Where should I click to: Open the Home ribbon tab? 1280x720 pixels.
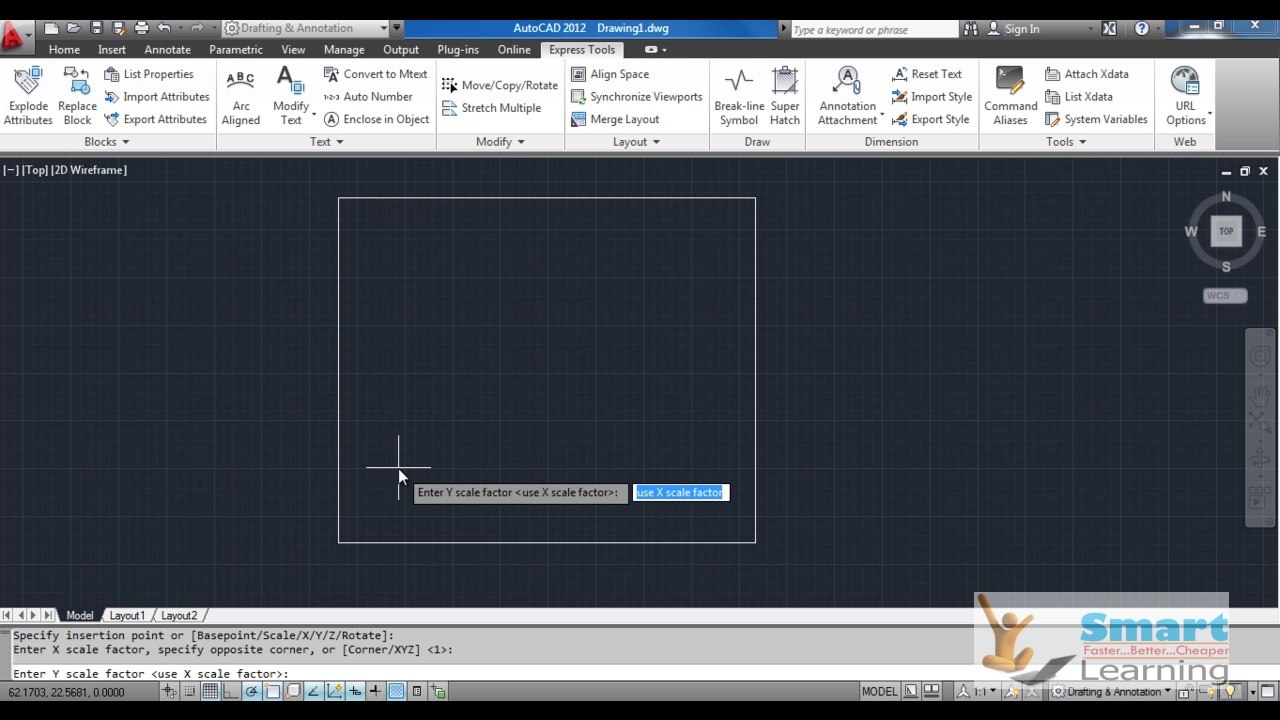click(x=64, y=49)
